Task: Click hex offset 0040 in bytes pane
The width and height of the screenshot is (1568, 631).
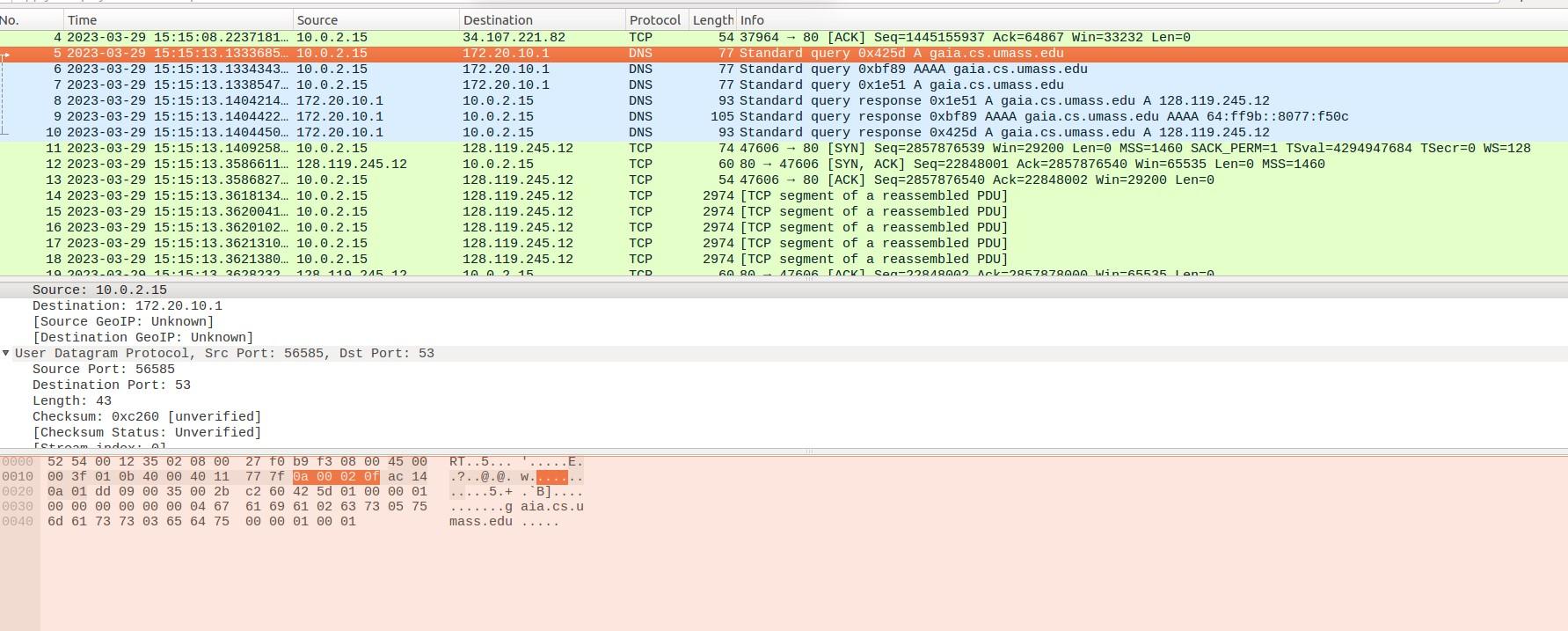Action: pyautogui.click(x=18, y=521)
